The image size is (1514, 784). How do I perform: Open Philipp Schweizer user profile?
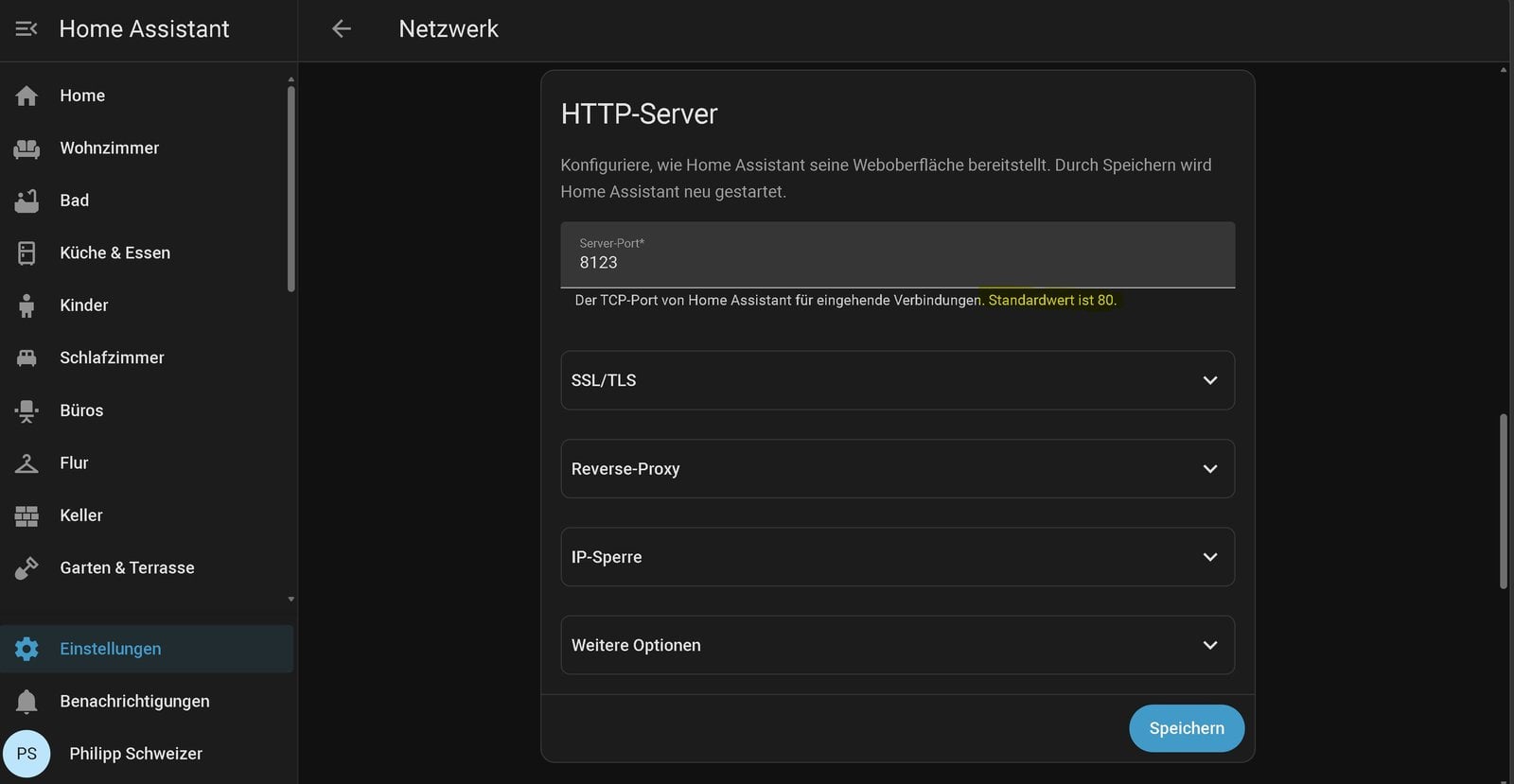pos(147,754)
